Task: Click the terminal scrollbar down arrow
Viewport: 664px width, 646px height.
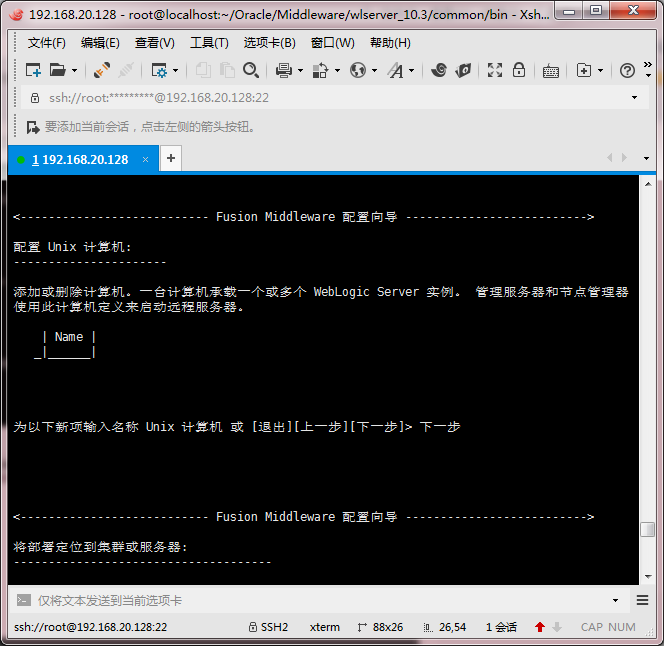Action: 648,577
